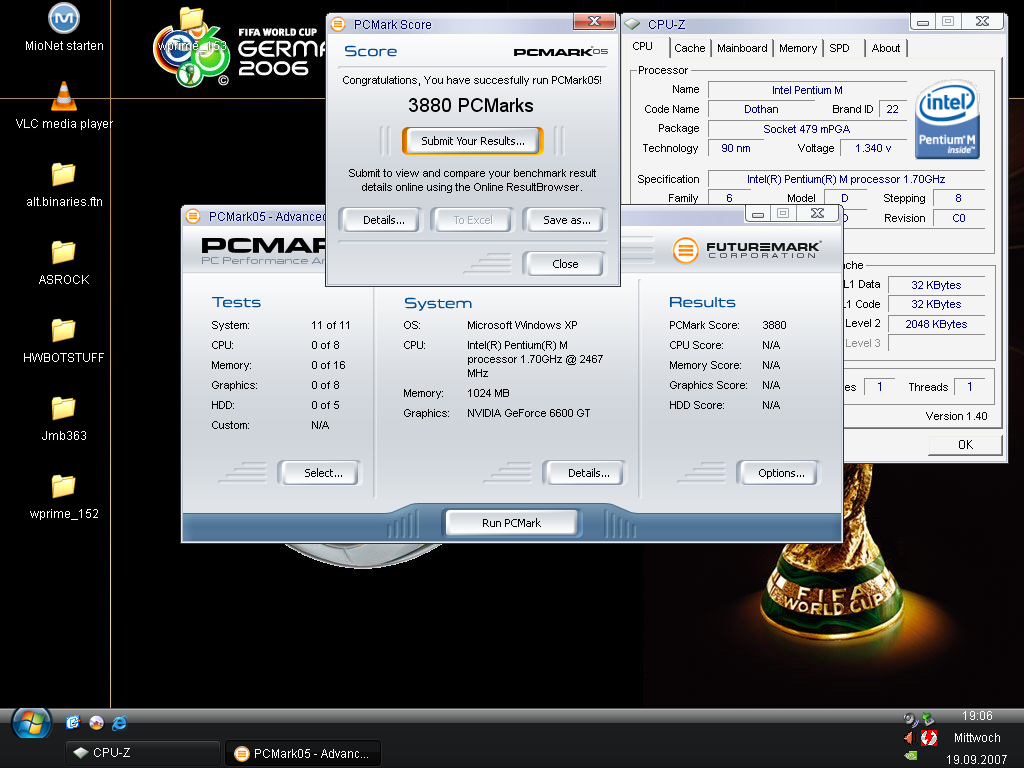Click PCMark Score window title icon
Image resolution: width=1024 pixels, height=768 pixels.
338,25
